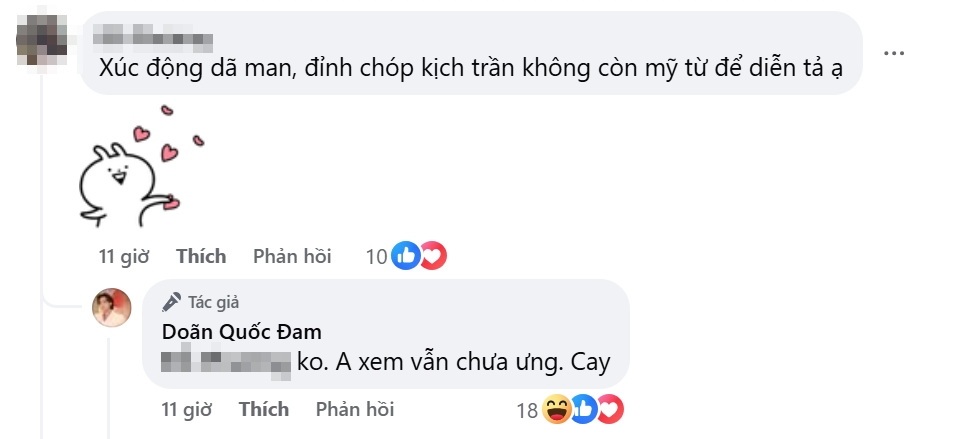This screenshot has width=968, height=439.
Task: Toggle Thích on Doãn Quốc Đam's reply
Action: (x=264, y=409)
